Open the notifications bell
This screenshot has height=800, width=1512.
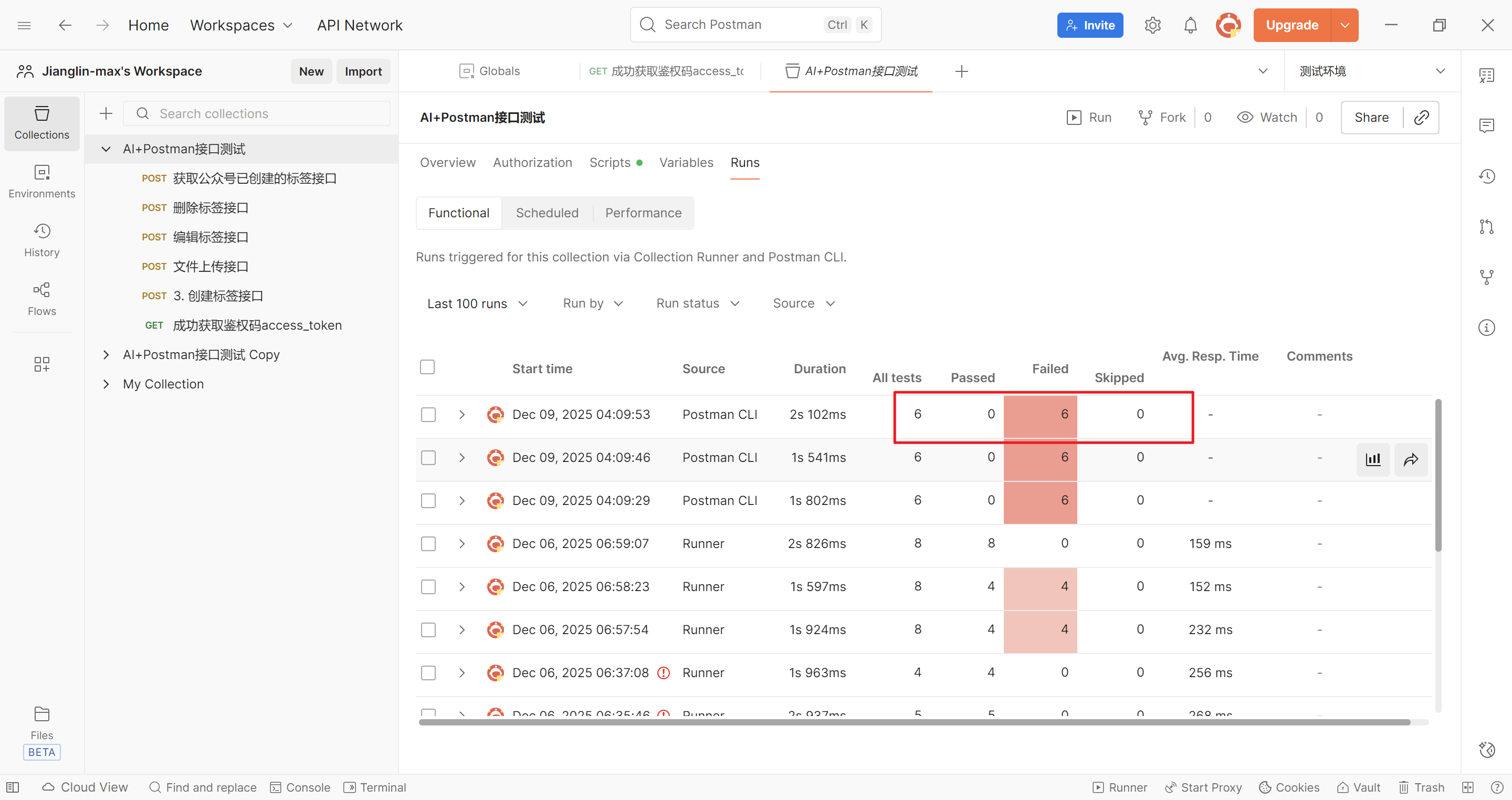click(1190, 25)
